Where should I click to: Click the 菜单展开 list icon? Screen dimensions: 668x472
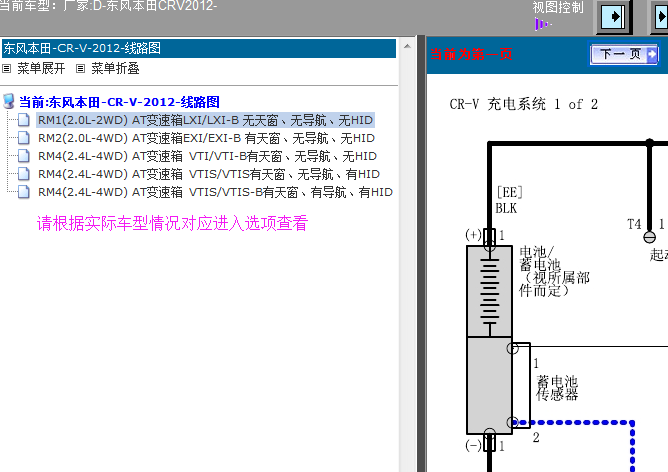[6, 68]
